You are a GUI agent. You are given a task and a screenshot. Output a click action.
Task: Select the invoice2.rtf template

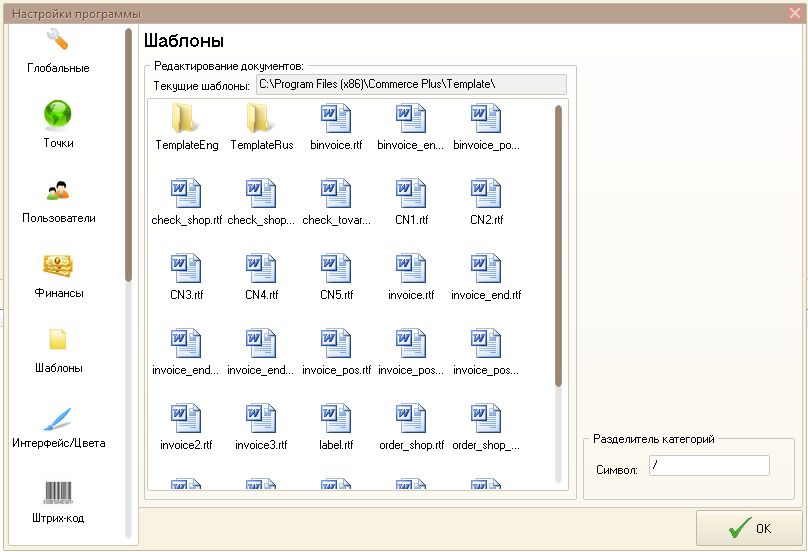(187, 427)
